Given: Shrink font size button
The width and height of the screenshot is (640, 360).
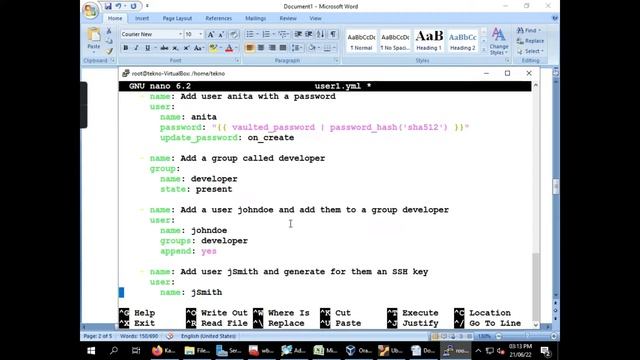Looking at the screenshot, I should (221, 34).
